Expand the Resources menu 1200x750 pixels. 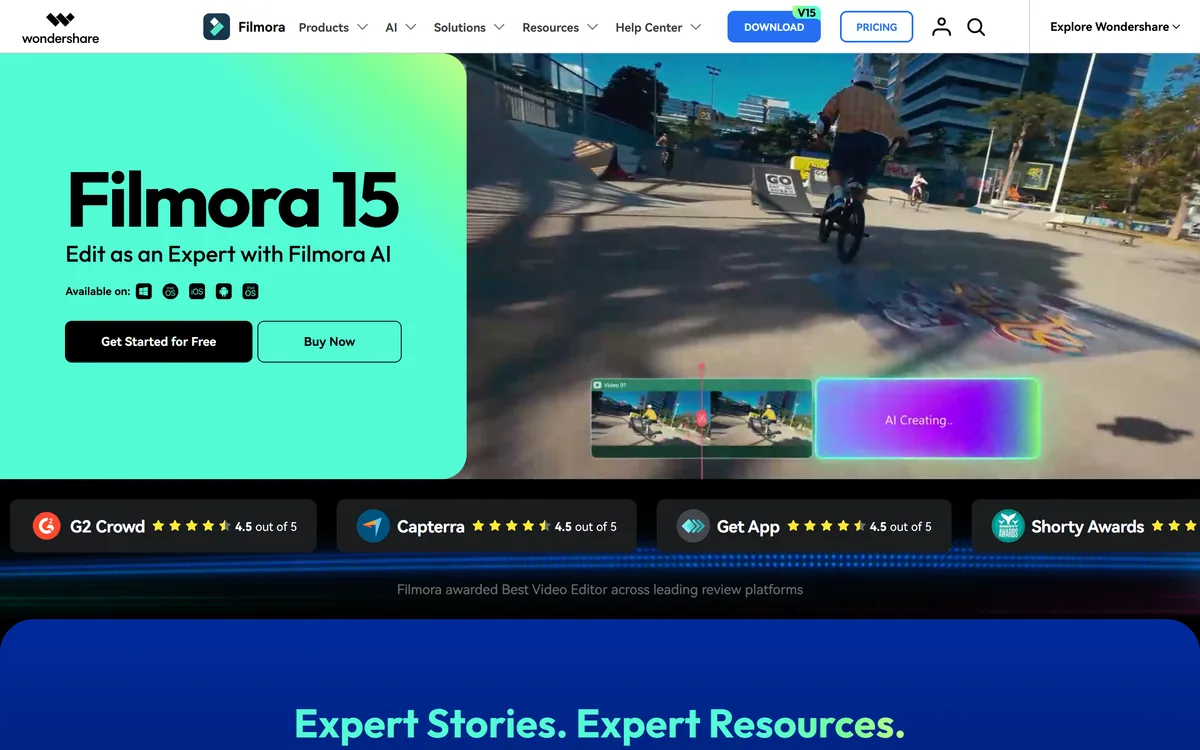[560, 27]
